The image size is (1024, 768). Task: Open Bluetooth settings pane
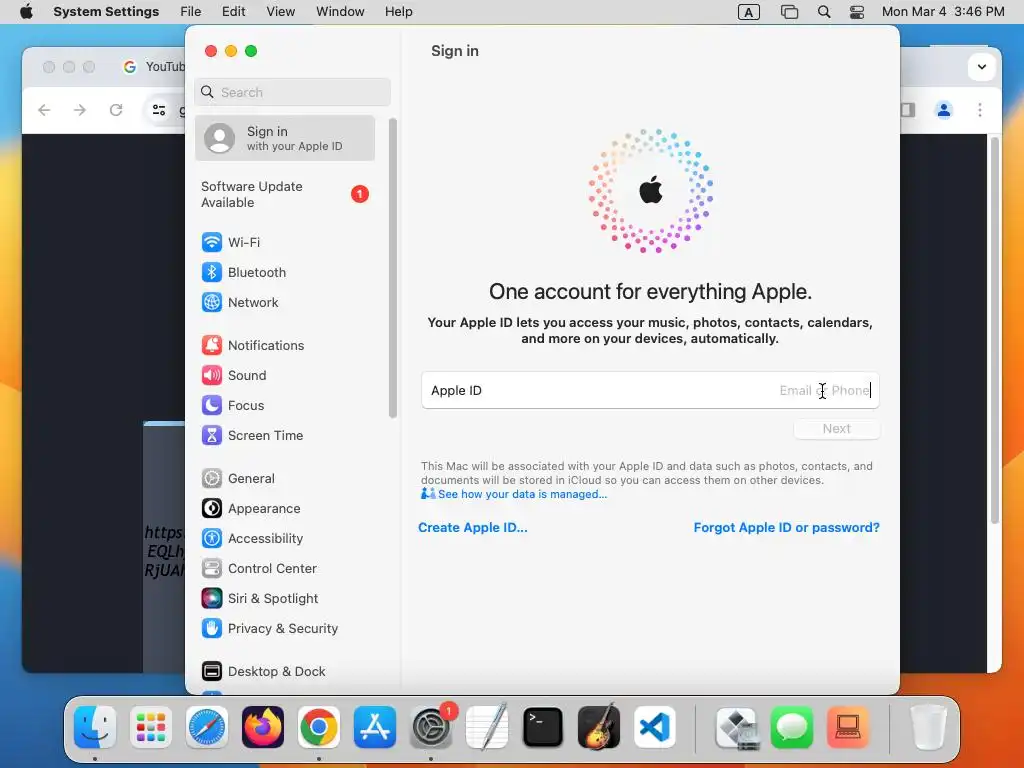[x=243, y=272]
